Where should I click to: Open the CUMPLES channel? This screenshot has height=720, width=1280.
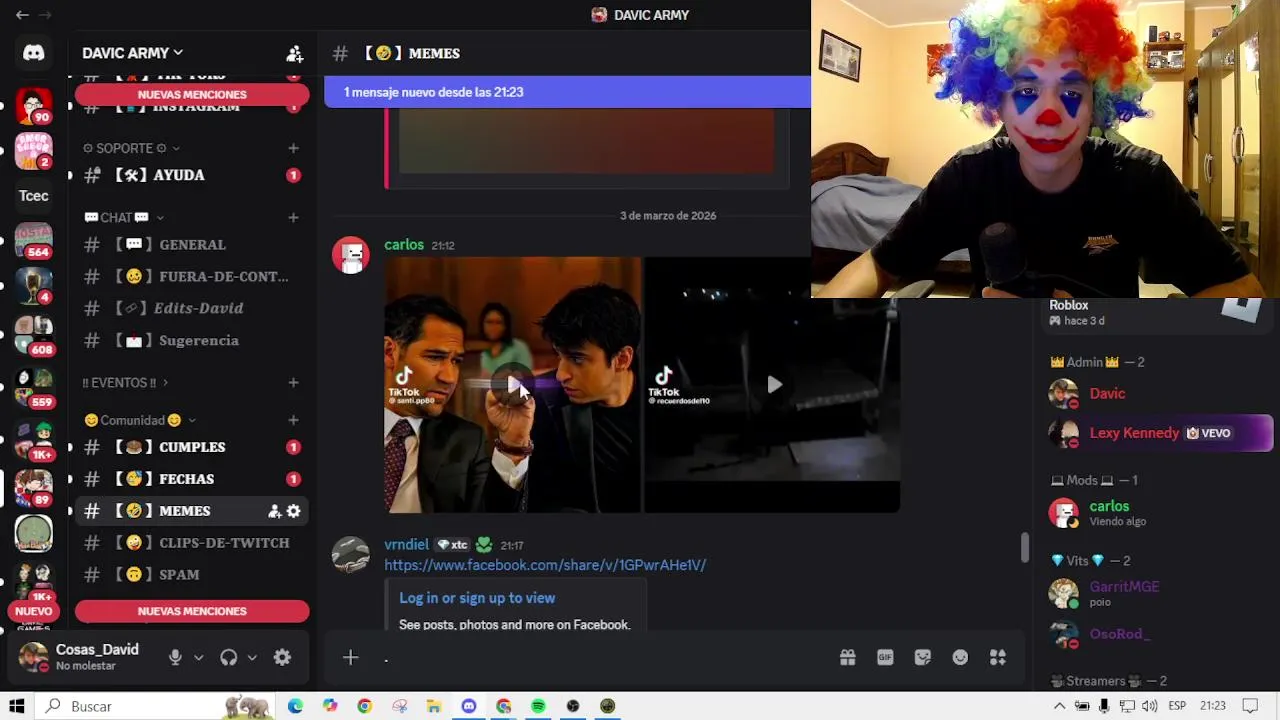pos(190,447)
